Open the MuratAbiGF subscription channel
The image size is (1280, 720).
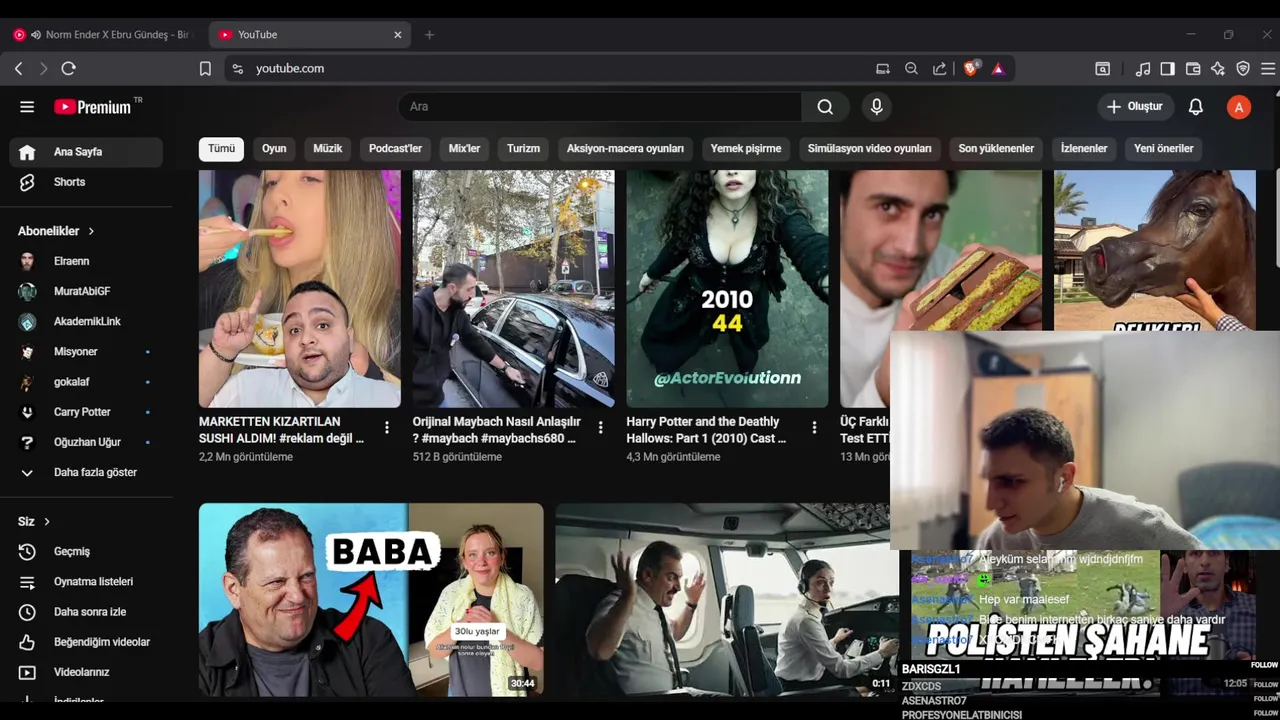pos(86,291)
